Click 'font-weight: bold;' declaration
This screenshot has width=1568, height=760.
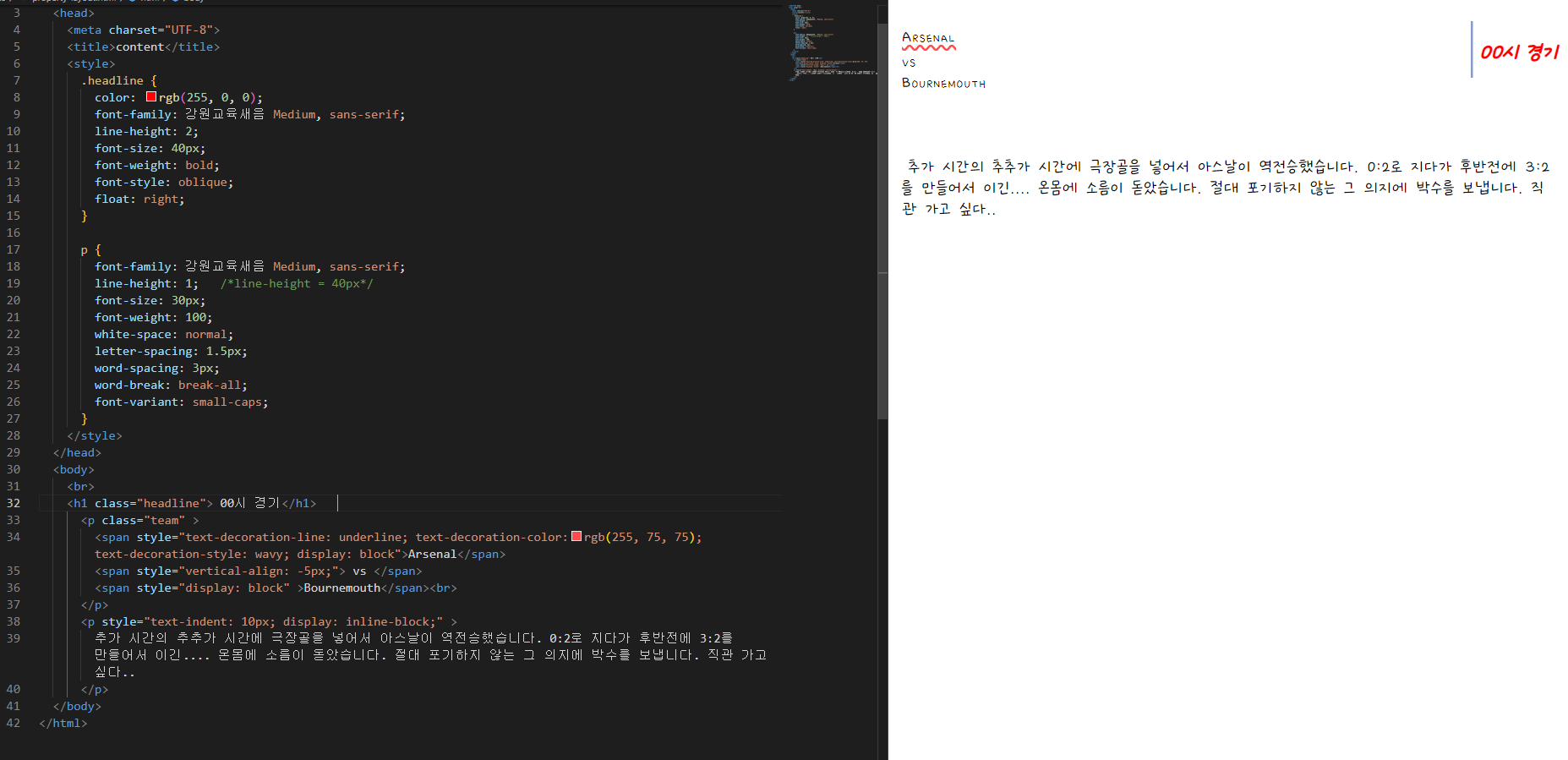(x=157, y=165)
